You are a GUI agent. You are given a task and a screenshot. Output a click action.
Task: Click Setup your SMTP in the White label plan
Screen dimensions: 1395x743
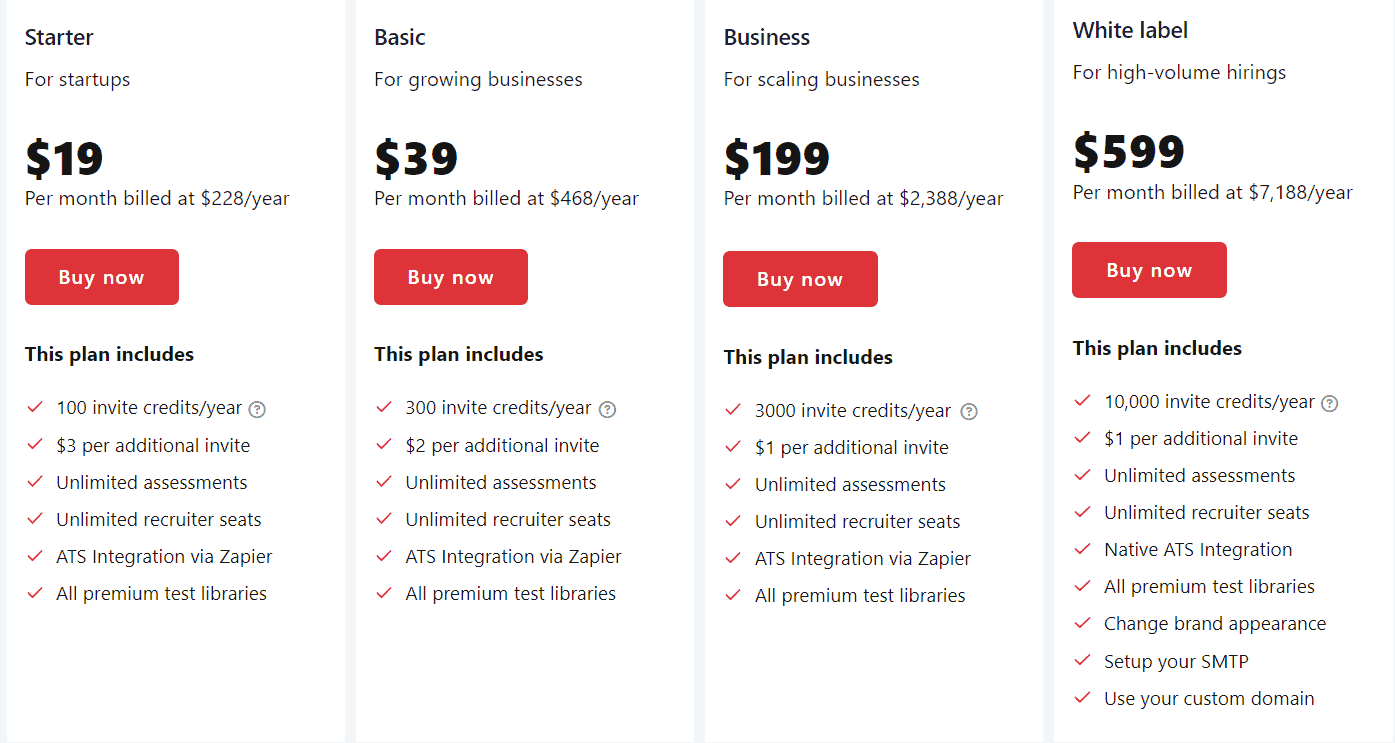click(1176, 661)
